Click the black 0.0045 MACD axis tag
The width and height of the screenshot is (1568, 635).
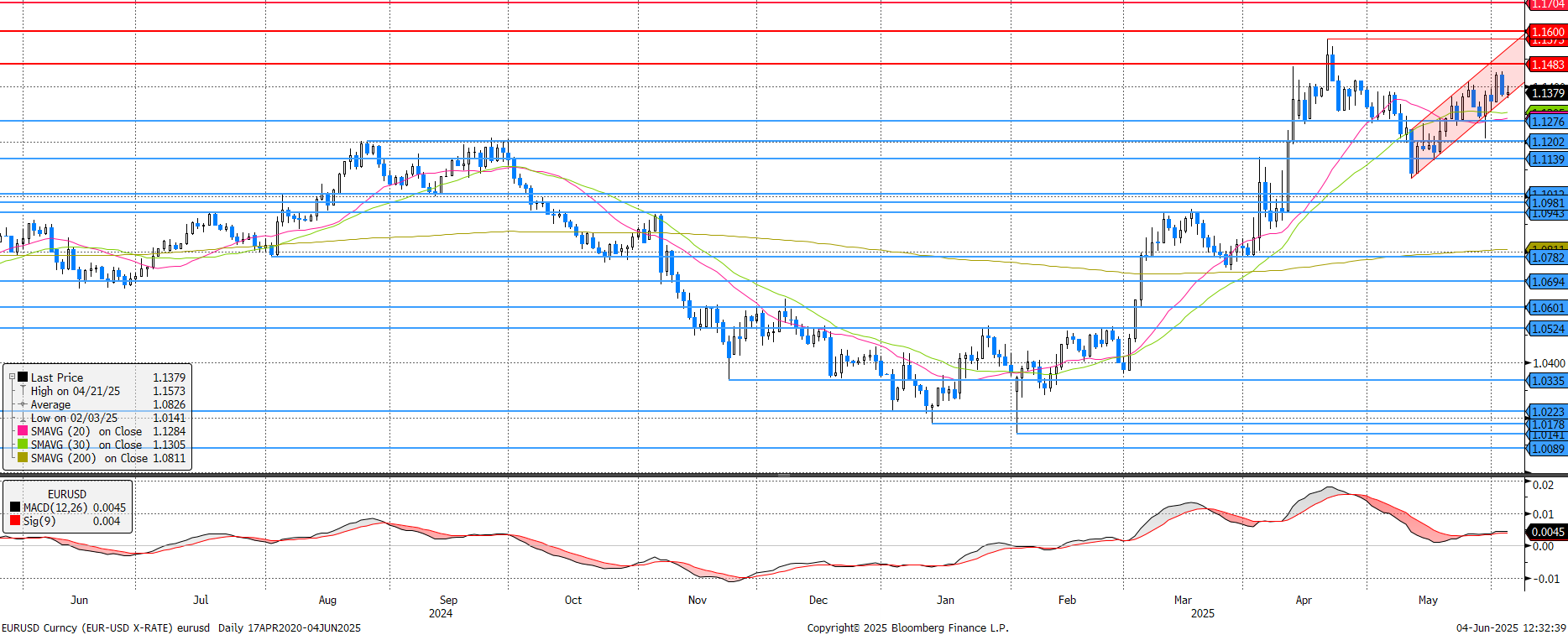pos(1547,532)
